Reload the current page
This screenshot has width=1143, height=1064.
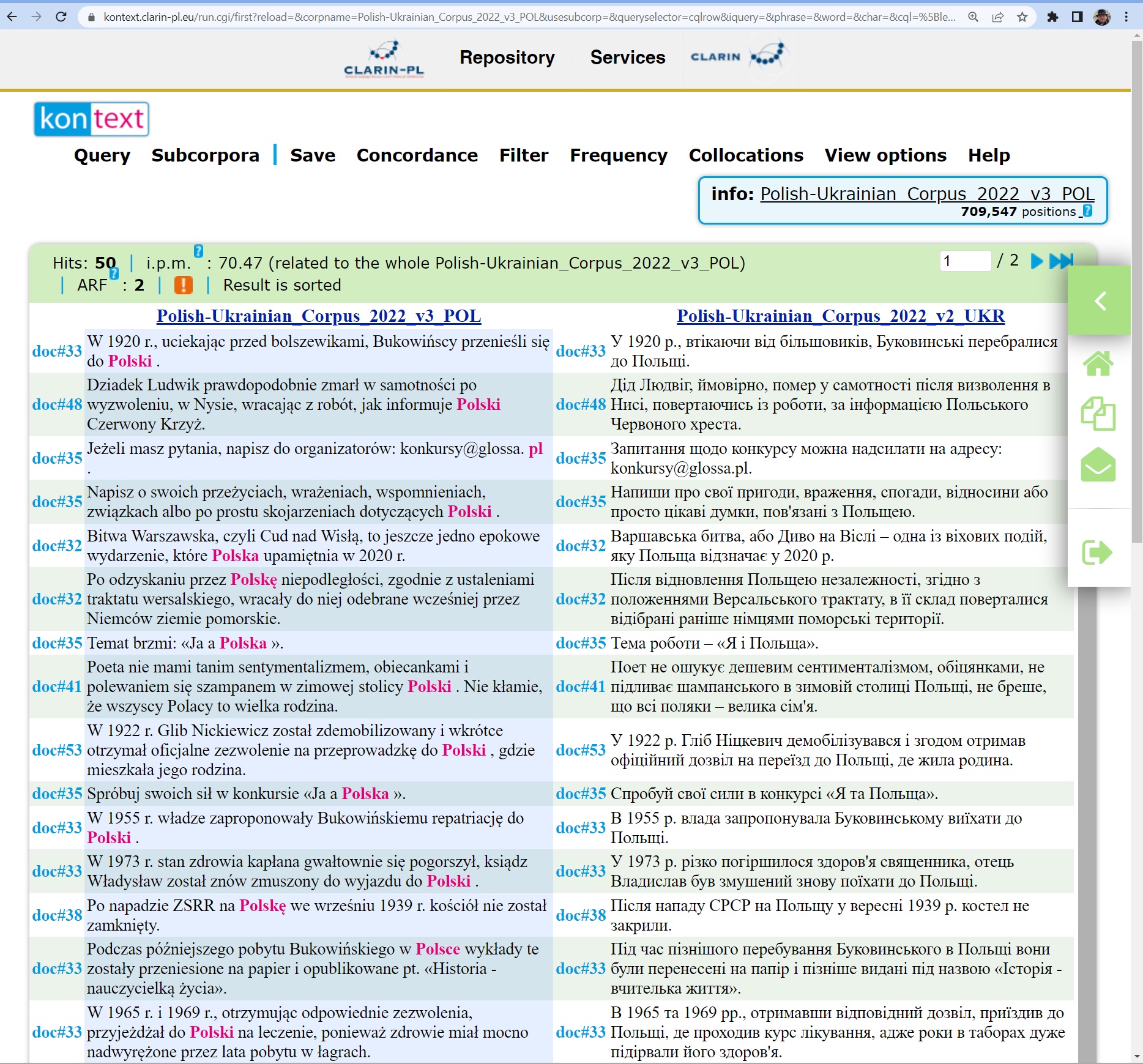tap(61, 17)
